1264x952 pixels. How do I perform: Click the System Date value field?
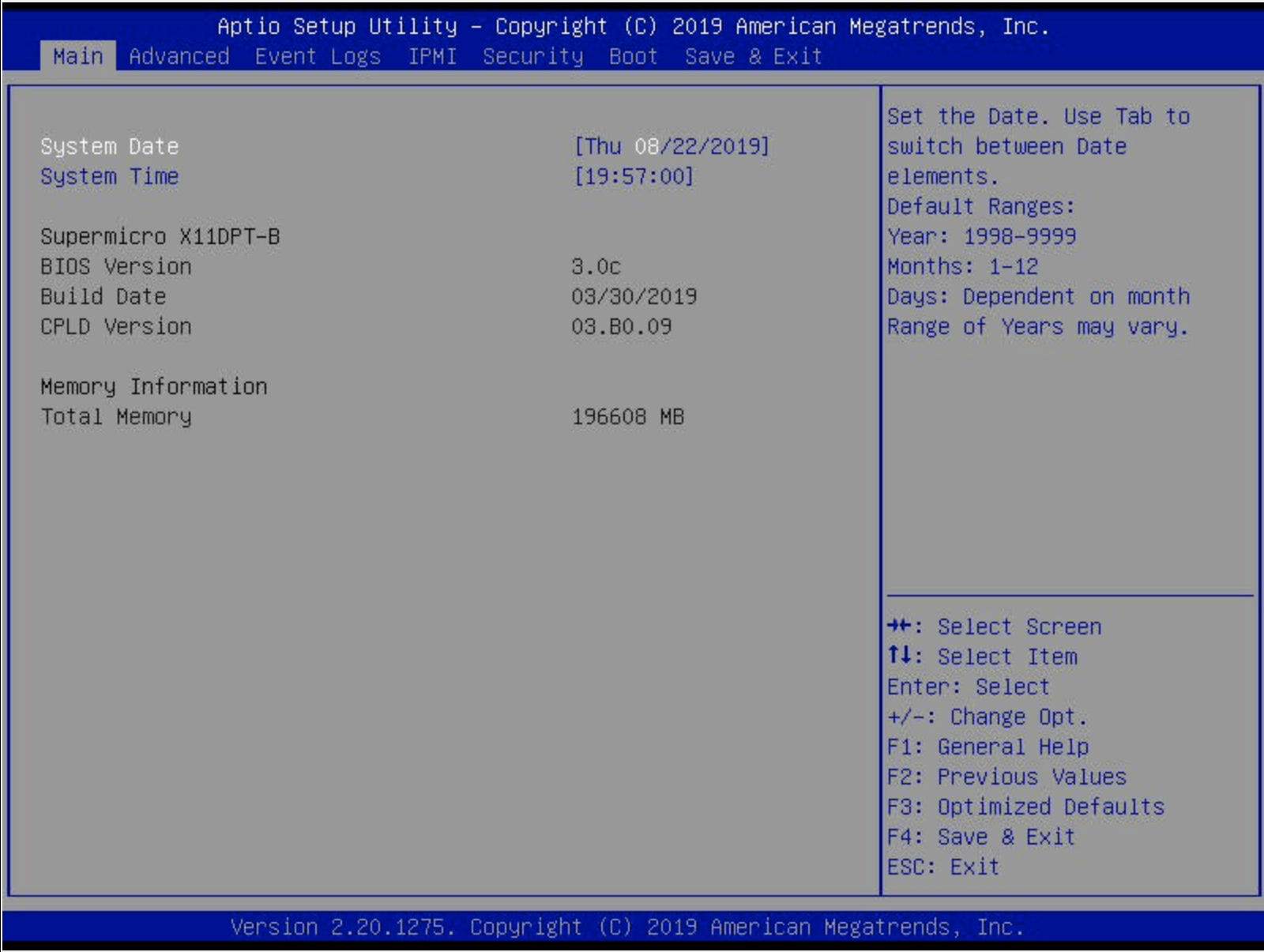click(671, 146)
